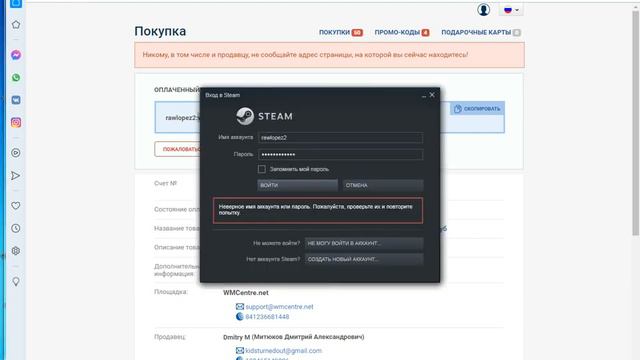Open the language flag dropdown
This screenshot has width=640, height=360.
pyautogui.click(x=511, y=9)
